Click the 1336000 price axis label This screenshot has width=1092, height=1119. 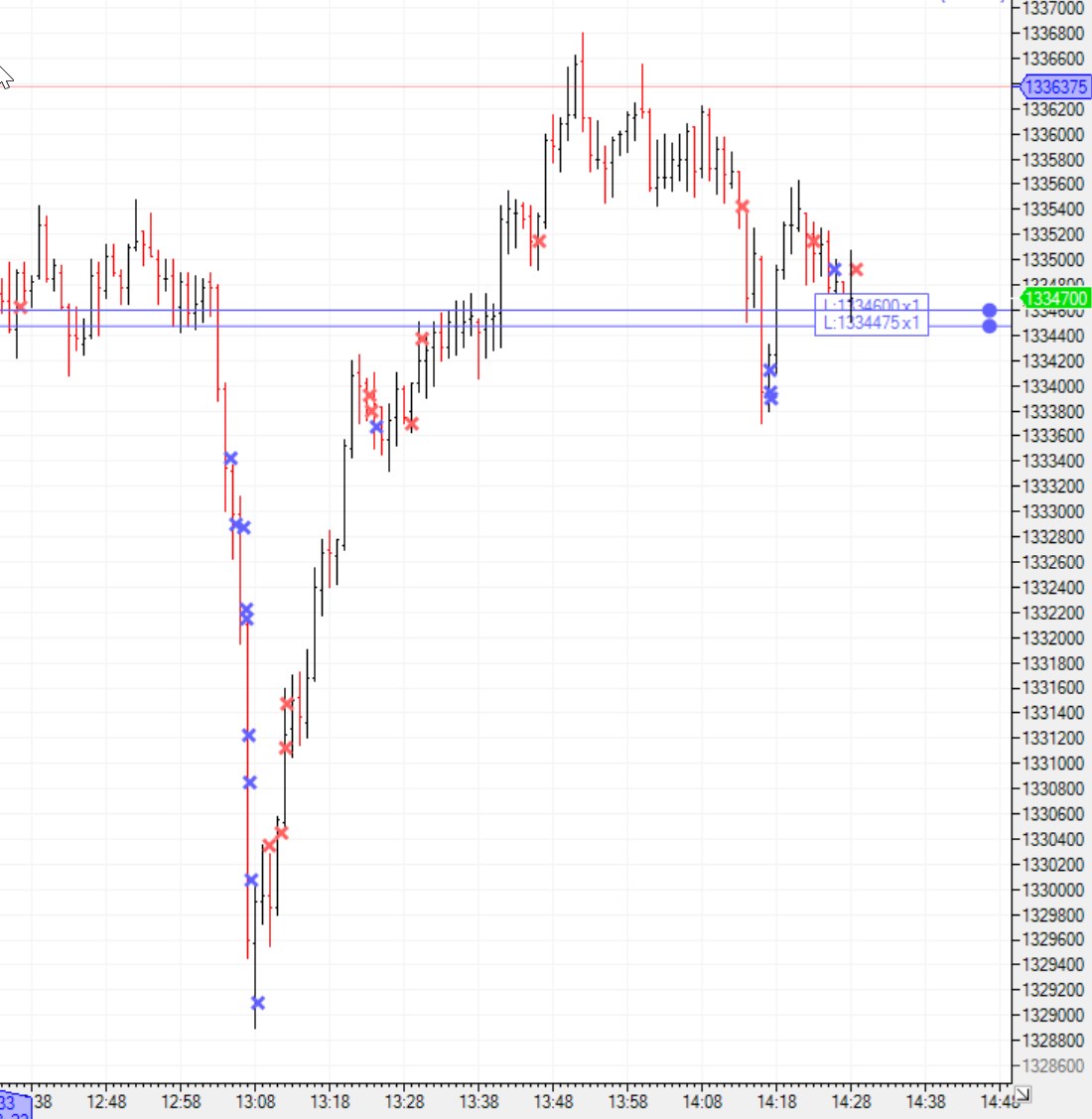pyautogui.click(x=1052, y=134)
